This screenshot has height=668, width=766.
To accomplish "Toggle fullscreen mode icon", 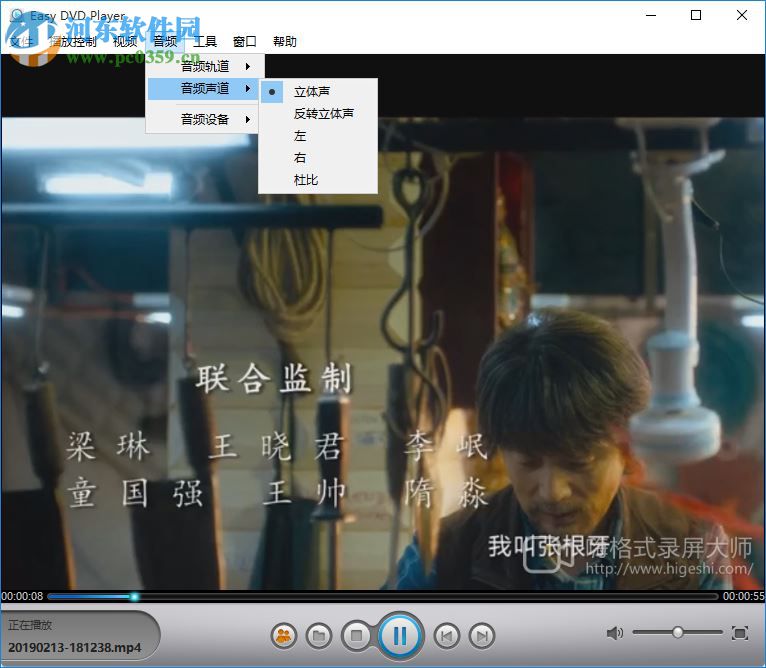I will [740, 633].
